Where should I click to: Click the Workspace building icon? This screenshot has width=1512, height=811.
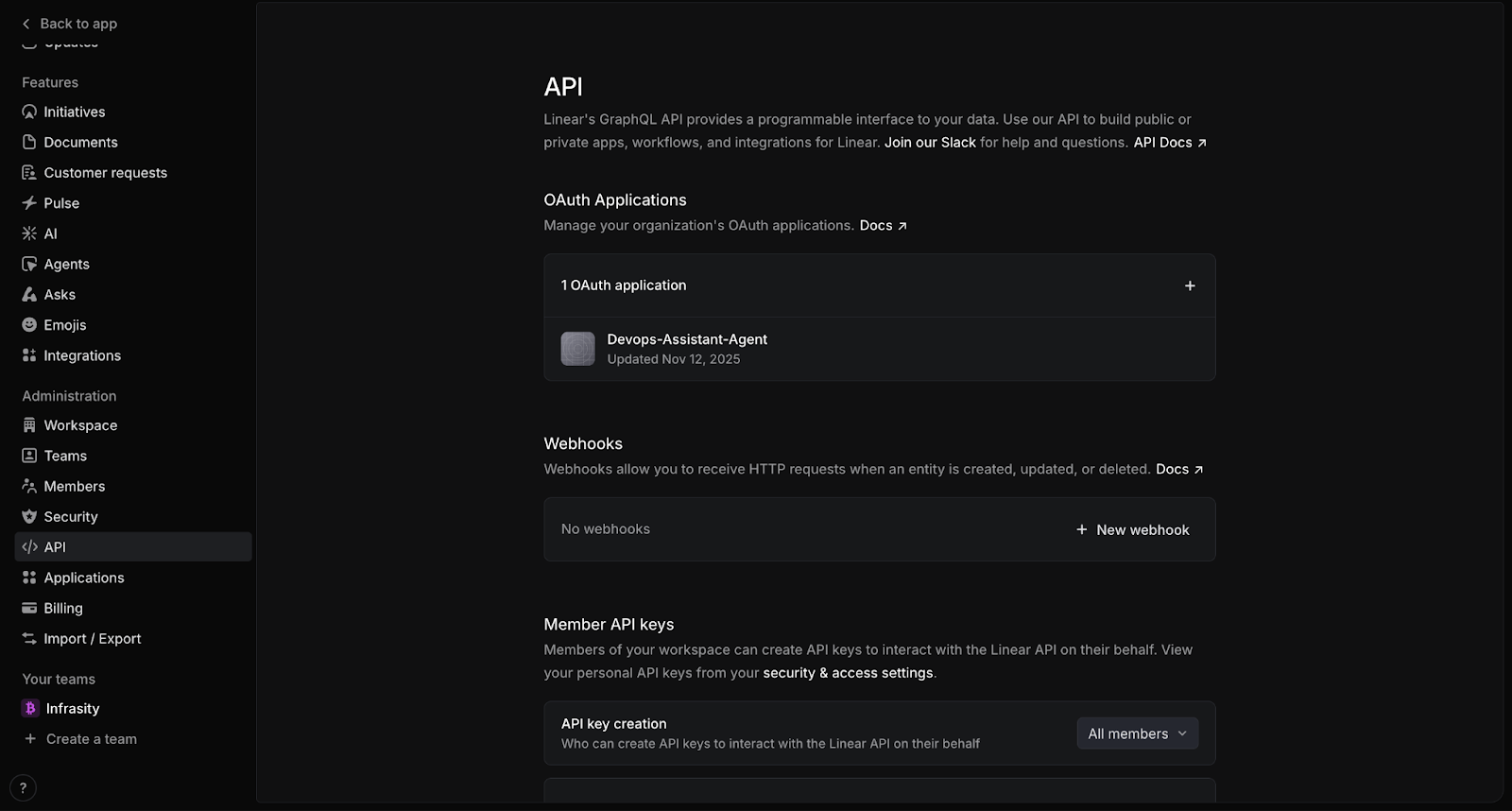(x=29, y=425)
